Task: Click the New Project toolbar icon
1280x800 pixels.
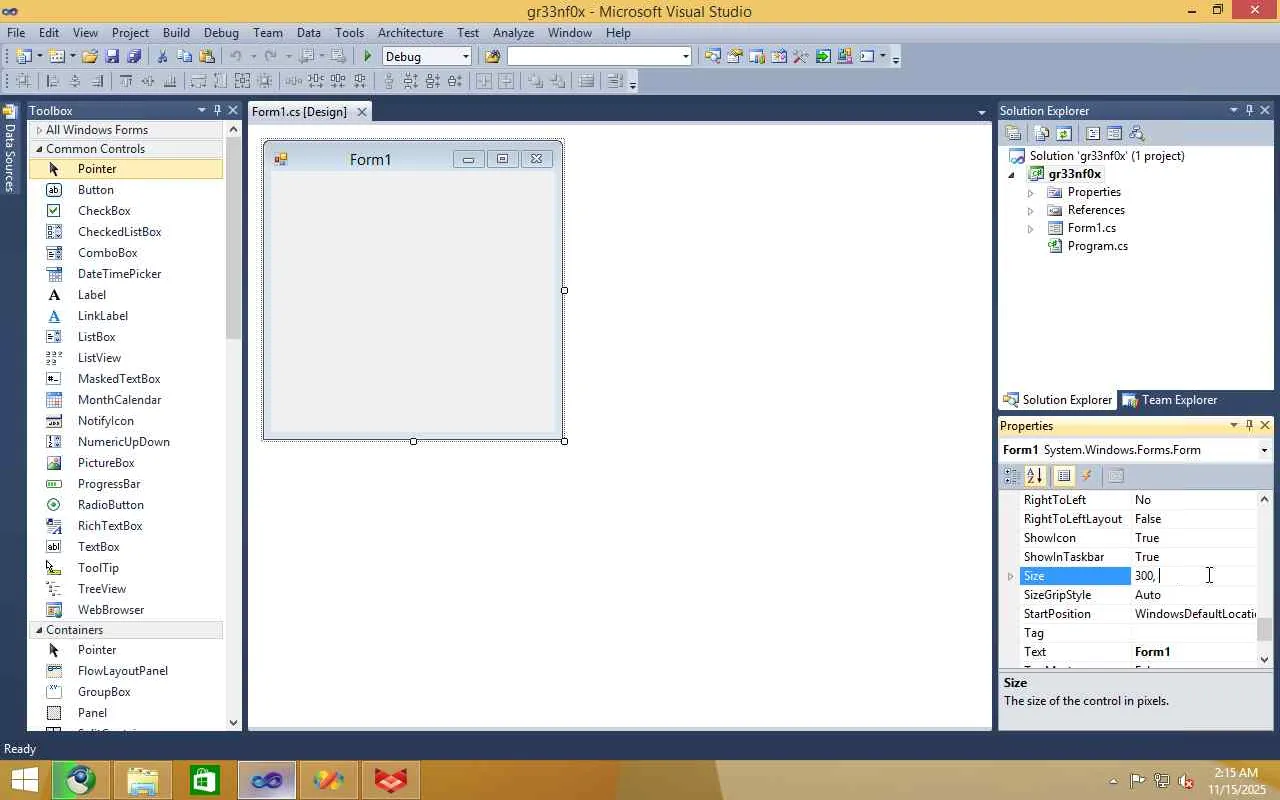Action: pyautogui.click(x=24, y=57)
